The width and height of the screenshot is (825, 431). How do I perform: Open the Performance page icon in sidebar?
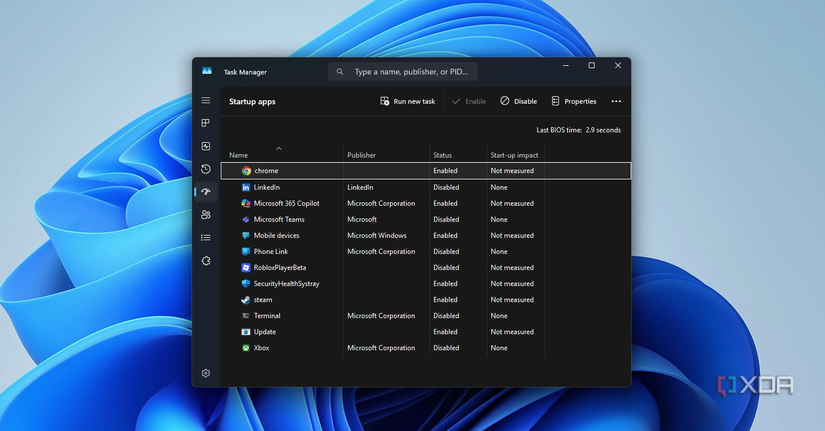(x=206, y=146)
